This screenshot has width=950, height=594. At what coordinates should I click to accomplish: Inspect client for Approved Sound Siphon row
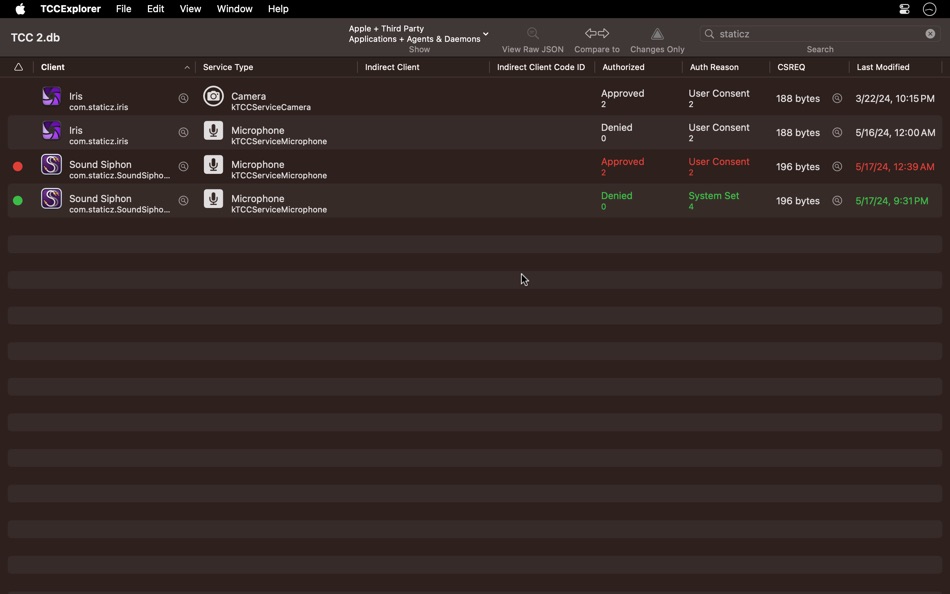click(183, 166)
